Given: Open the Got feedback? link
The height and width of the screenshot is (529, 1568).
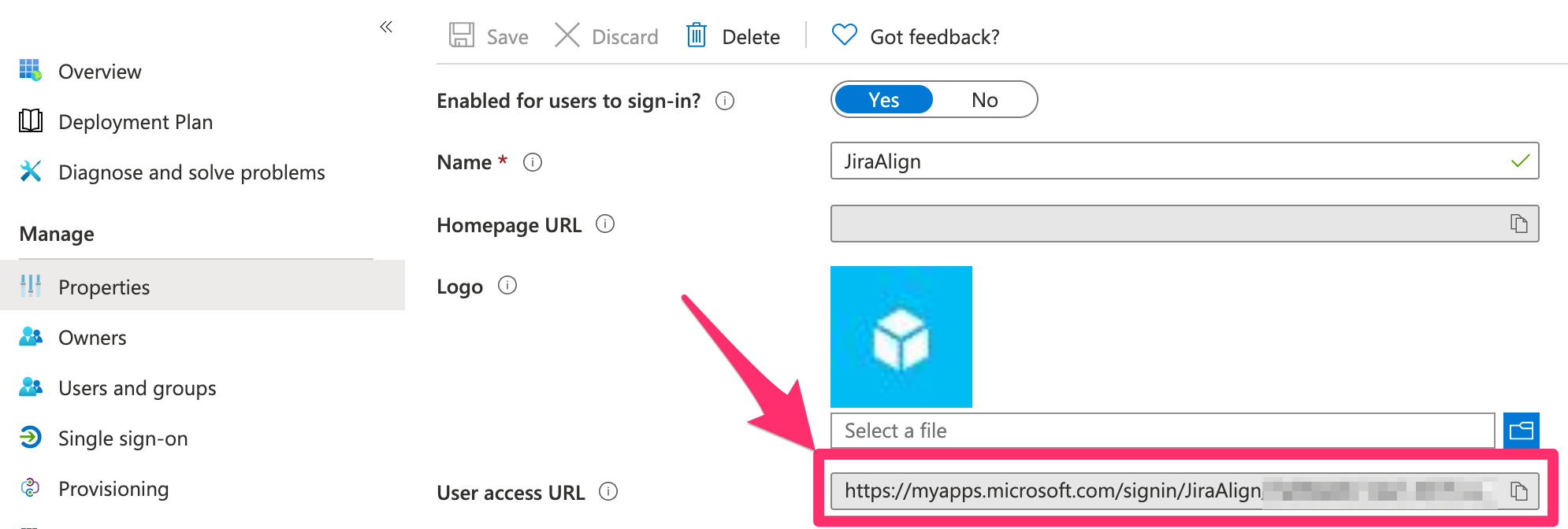Looking at the screenshot, I should click(934, 37).
